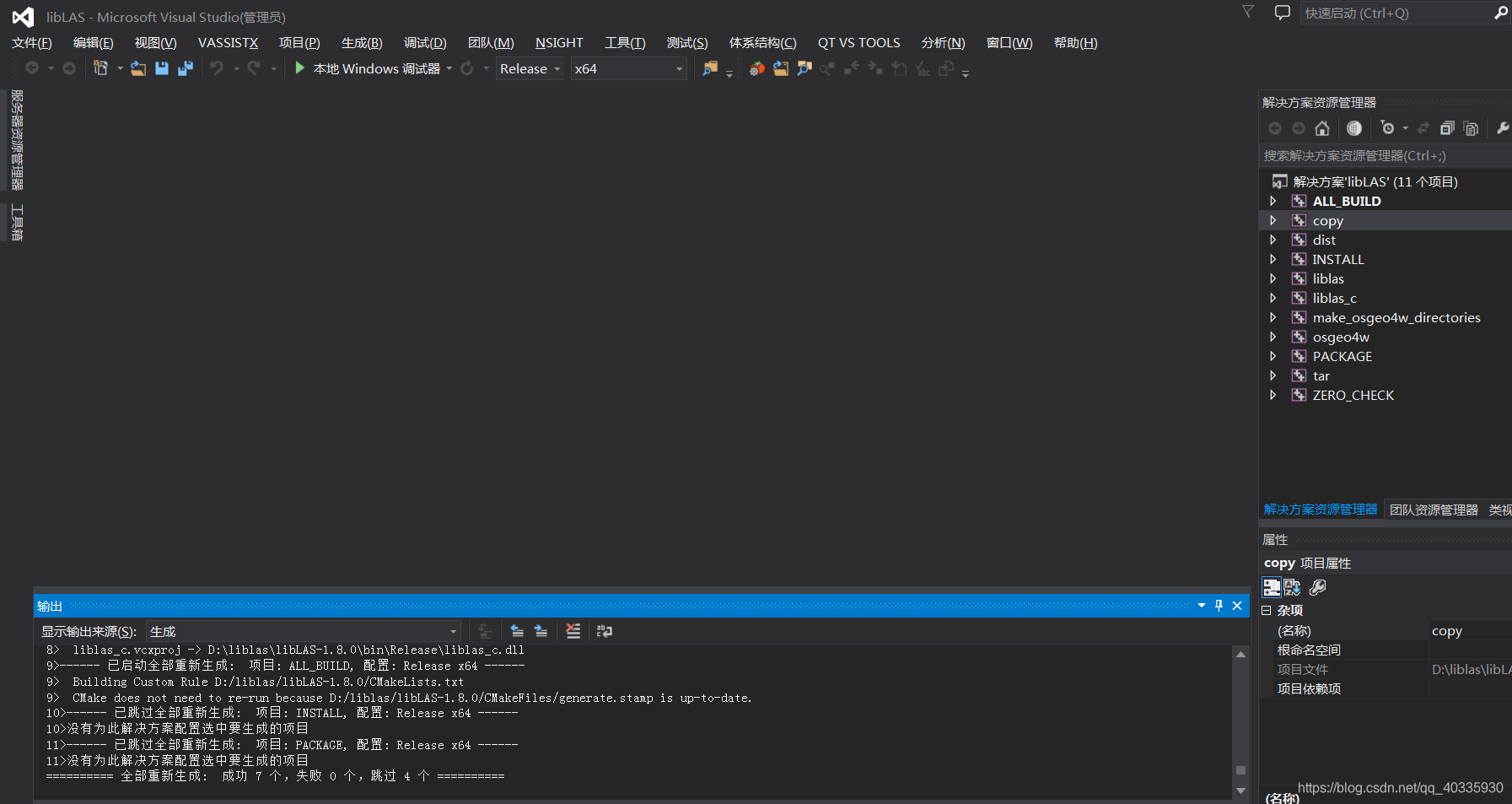The image size is (1512, 804).
Task: Expand the INSTALL project node
Action: click(x=1273, y=259)
